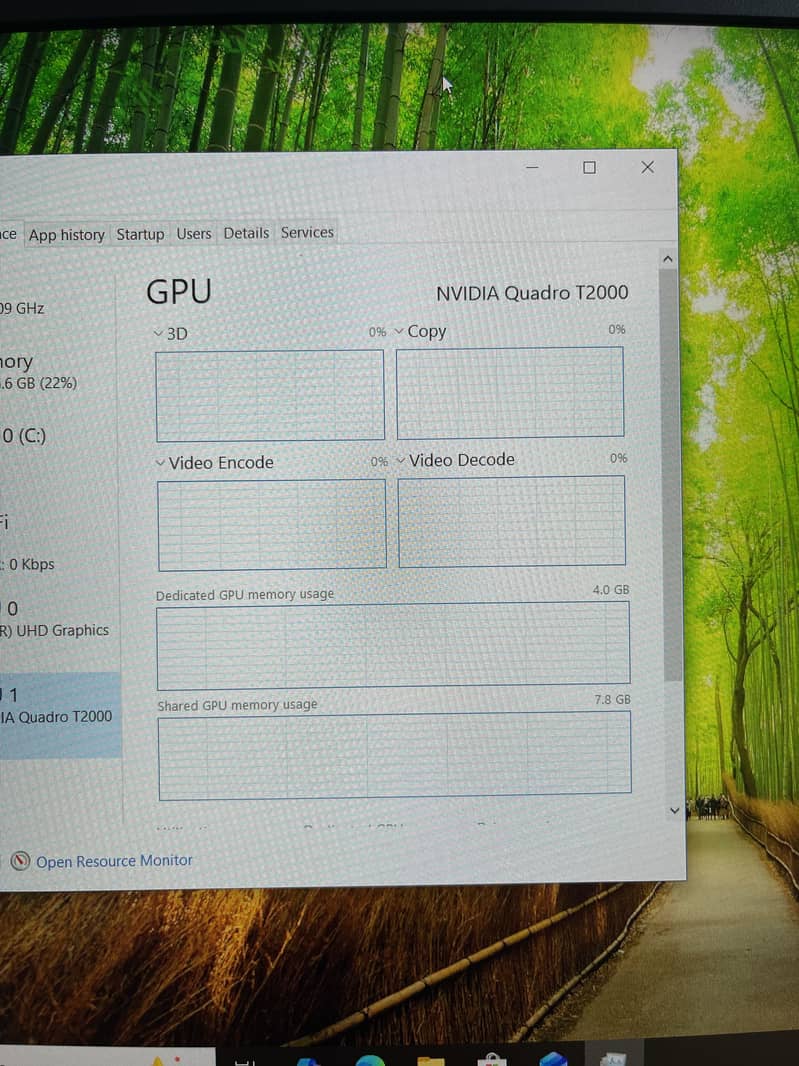
Task: Open File Explorer from the taskbar
Action: pos(430,1061)
